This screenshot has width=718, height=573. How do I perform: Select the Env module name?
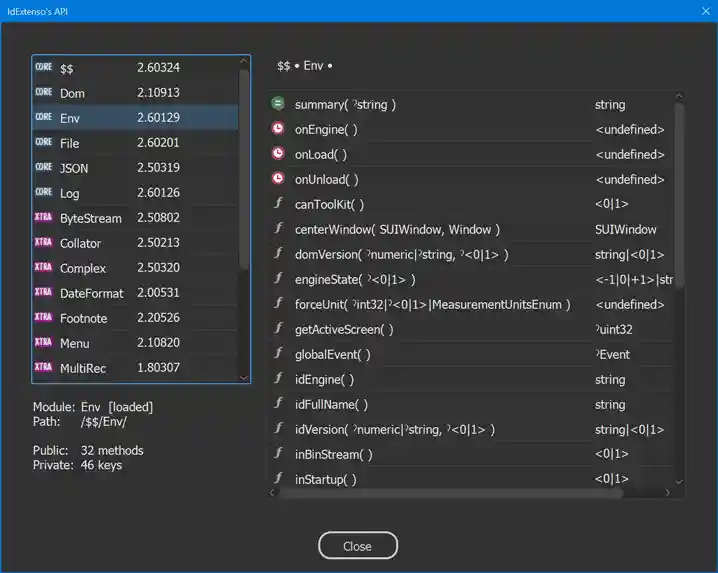(x=70, y=118)
